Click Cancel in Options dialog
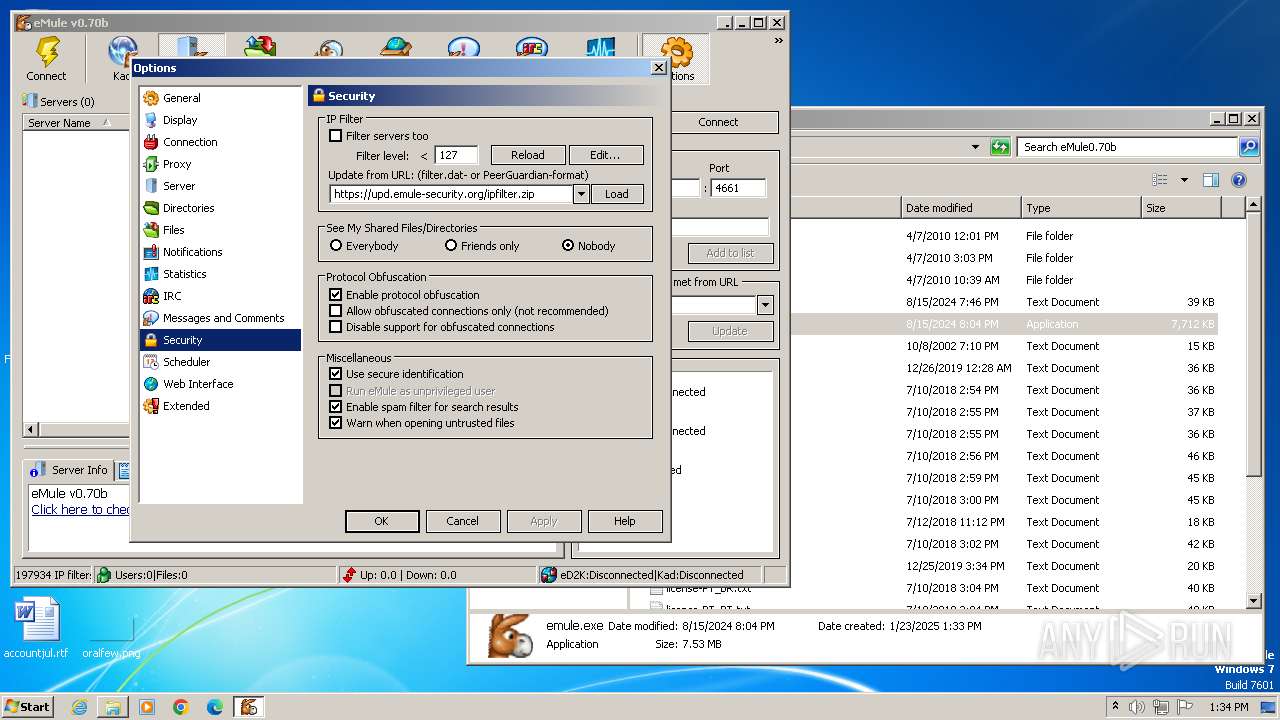Screen dimensions: 1280x720 (462, 521)
